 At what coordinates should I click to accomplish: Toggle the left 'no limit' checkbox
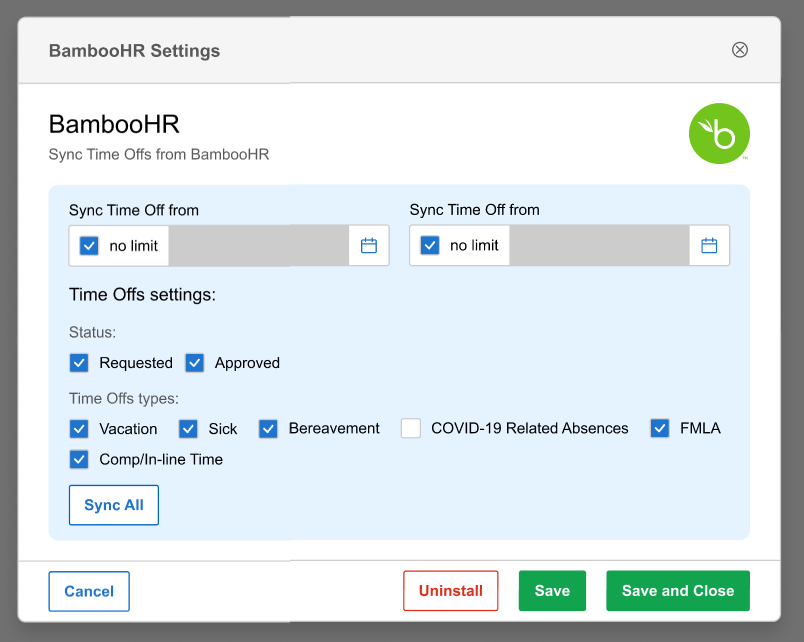click(89, 245)
